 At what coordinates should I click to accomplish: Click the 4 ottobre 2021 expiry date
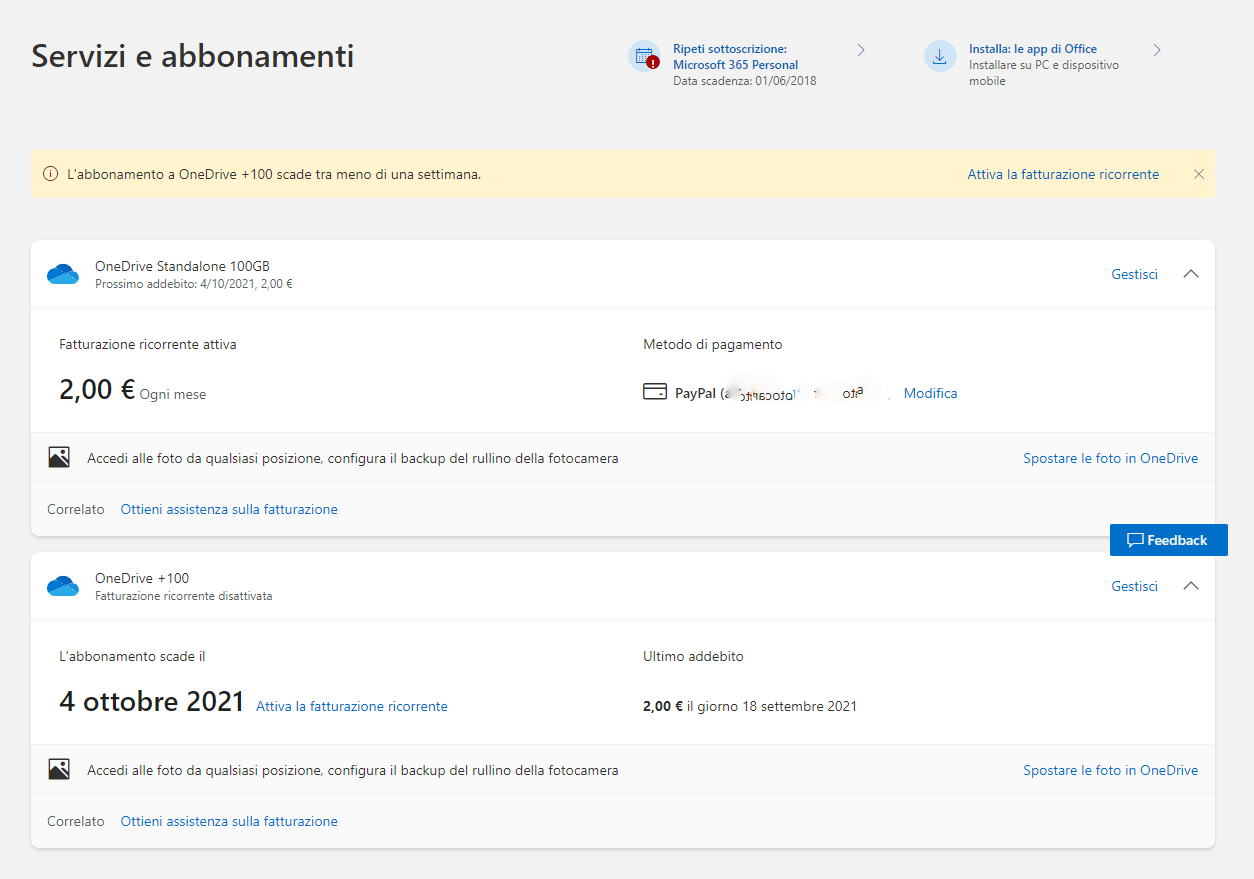[152, 702]
